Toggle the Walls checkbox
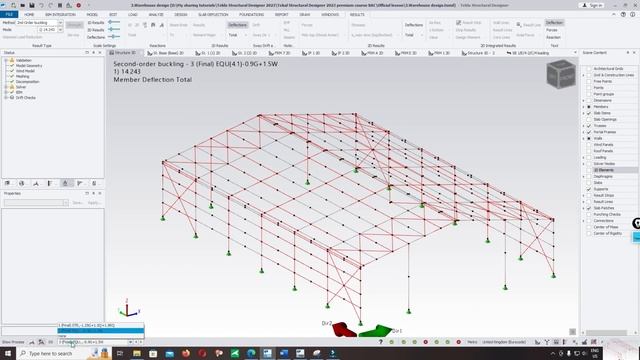The image size is (640, 360). [589, 138]
